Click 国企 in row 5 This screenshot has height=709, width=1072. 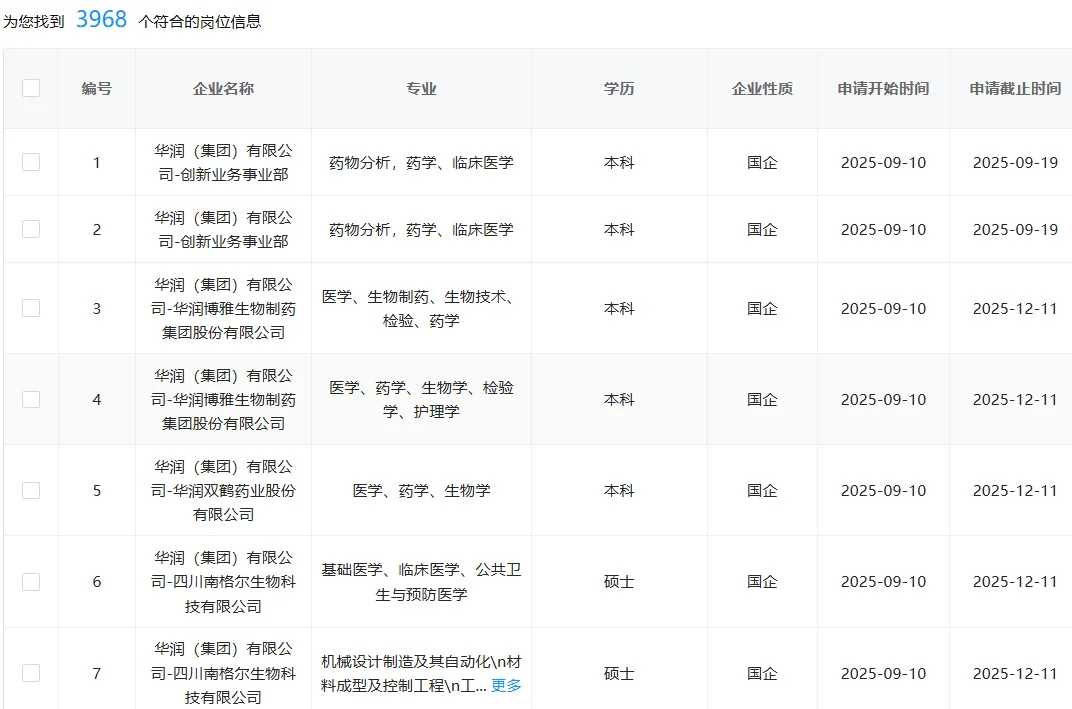(762, 490)
